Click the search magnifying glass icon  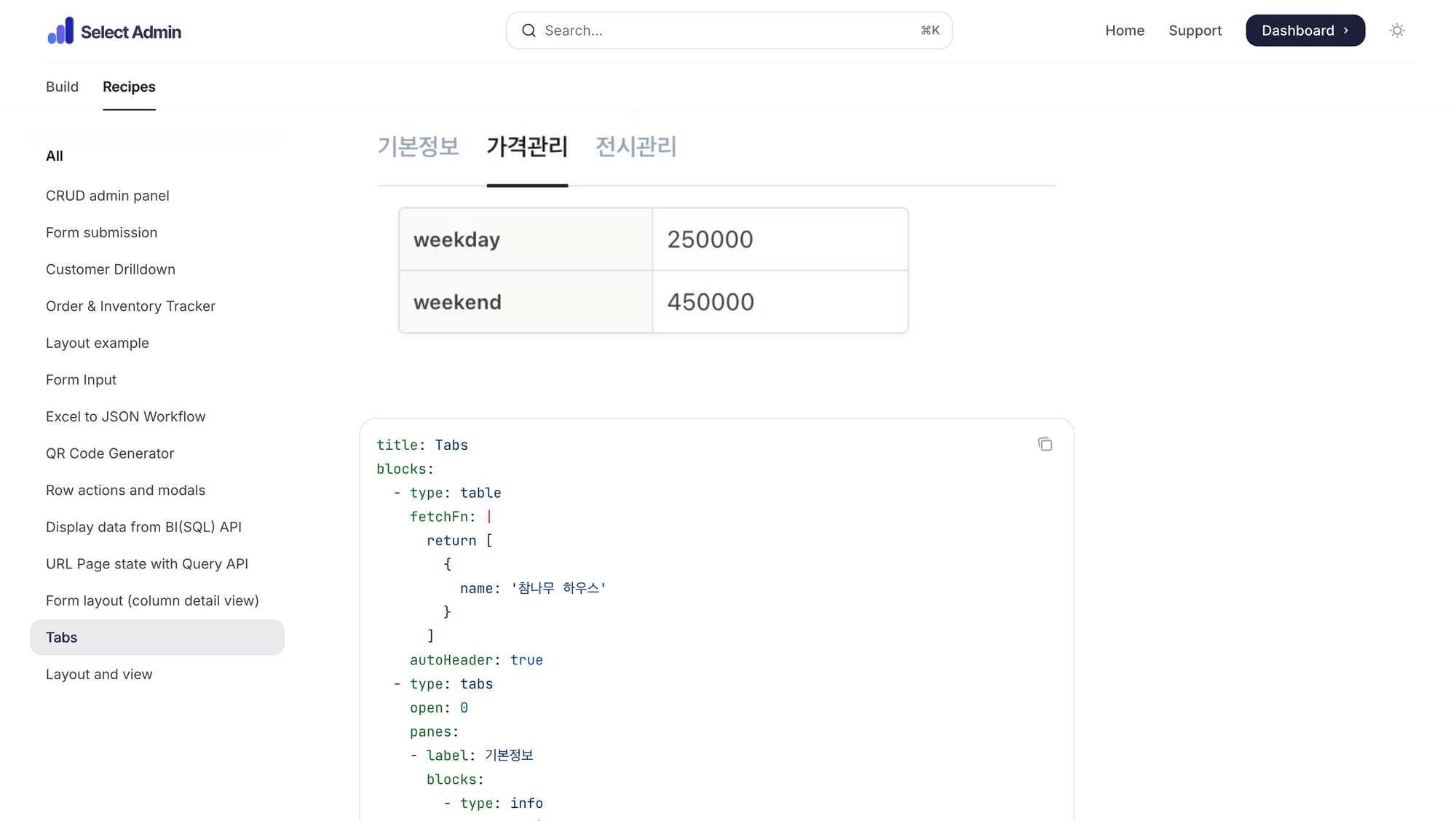pos(529,31)
